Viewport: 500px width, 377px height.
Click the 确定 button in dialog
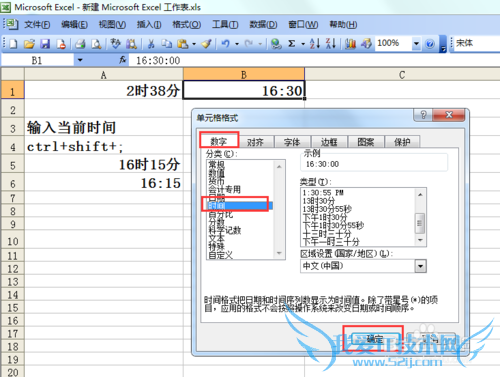tap(375, 339)
